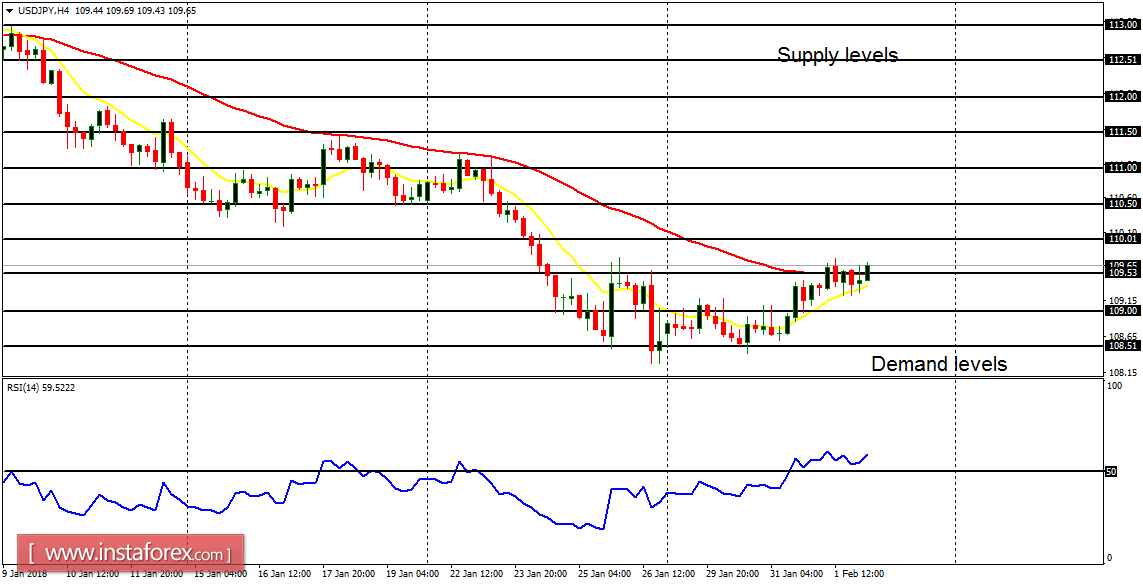Select the 110.50 price level tag

click(x=1122, y=203)
